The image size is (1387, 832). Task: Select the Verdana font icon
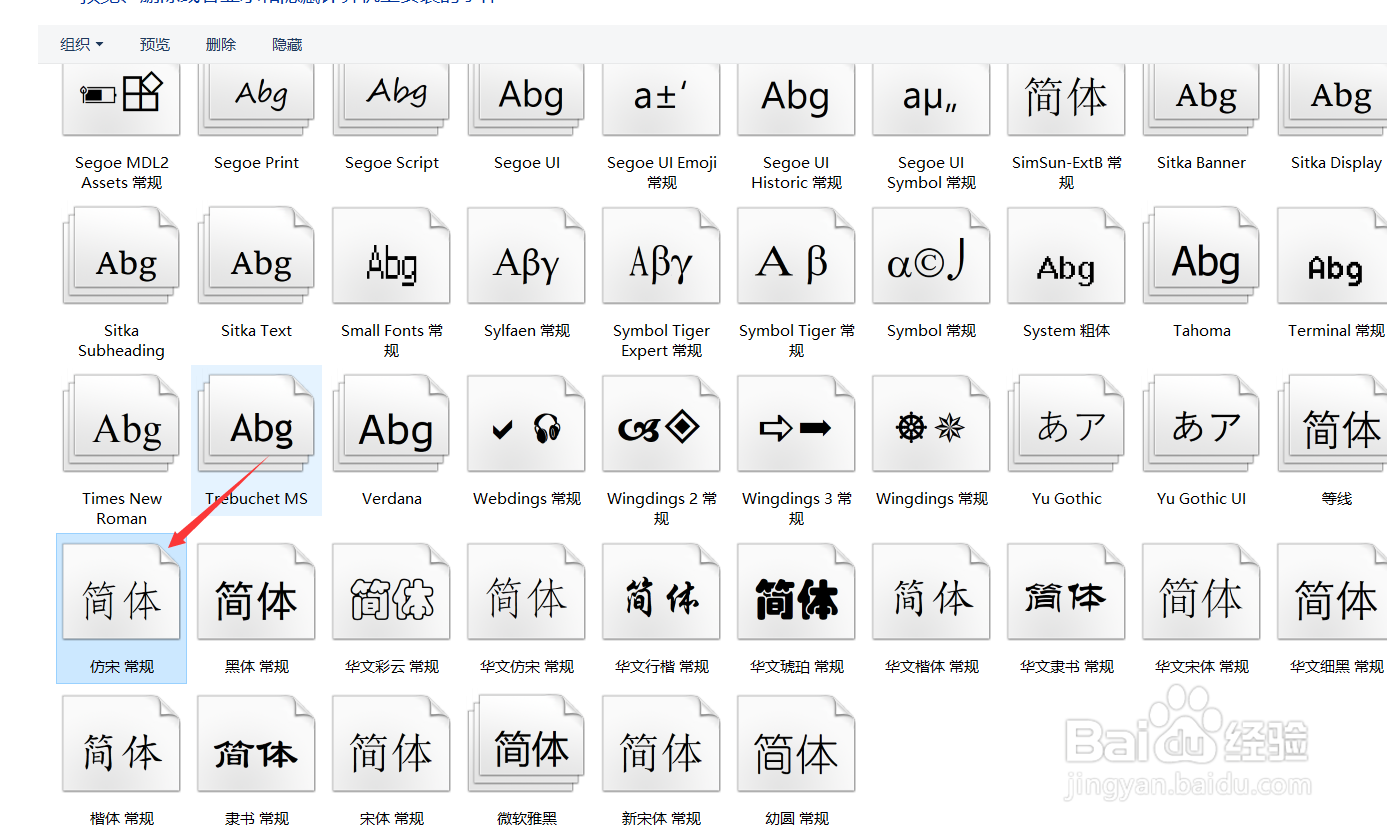(391, 422)
